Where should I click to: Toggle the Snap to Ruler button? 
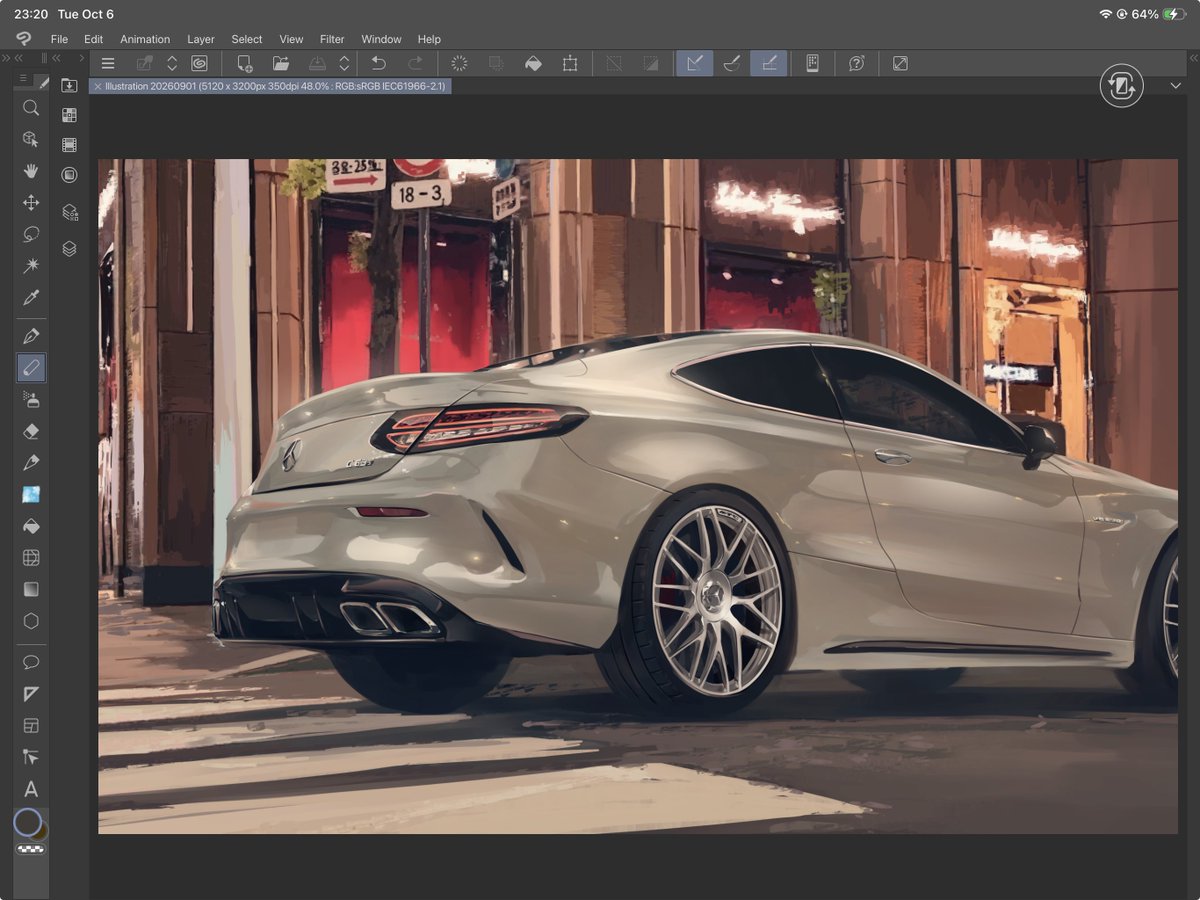tap(694, 63)
